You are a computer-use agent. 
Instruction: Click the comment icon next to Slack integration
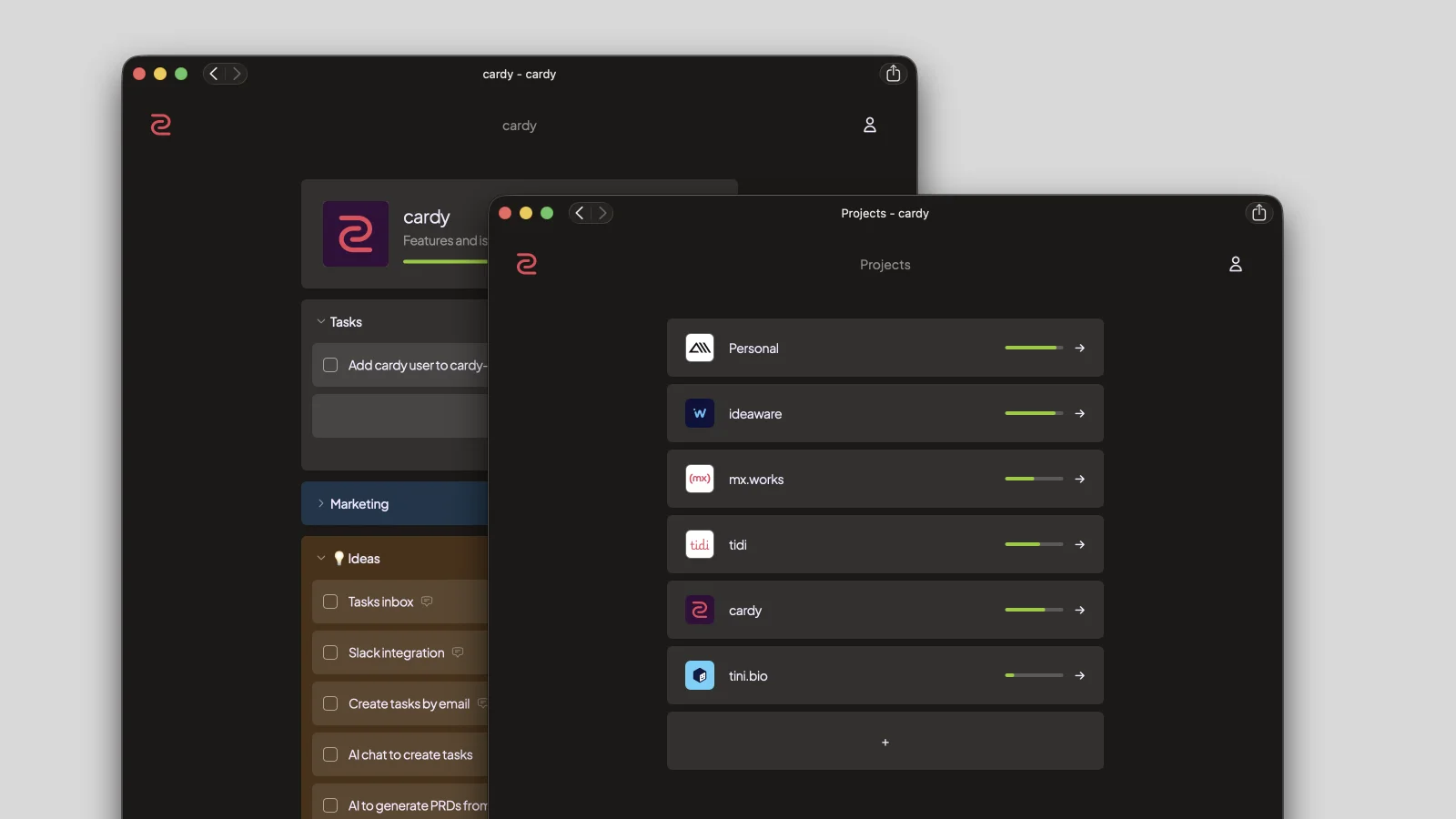459,652
